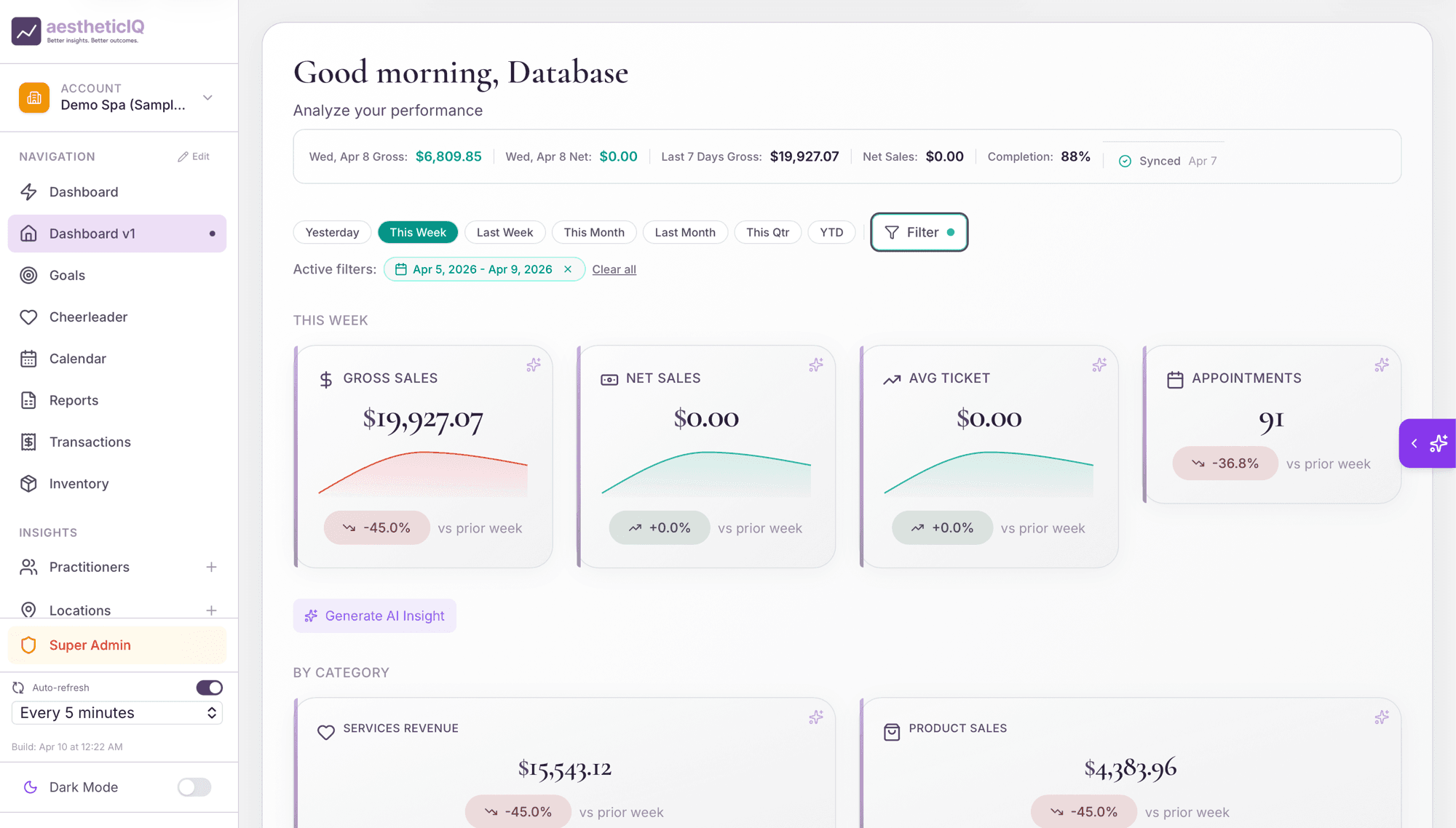Click the Auto-refresh circular arrows icon

[x=18, y=688]
